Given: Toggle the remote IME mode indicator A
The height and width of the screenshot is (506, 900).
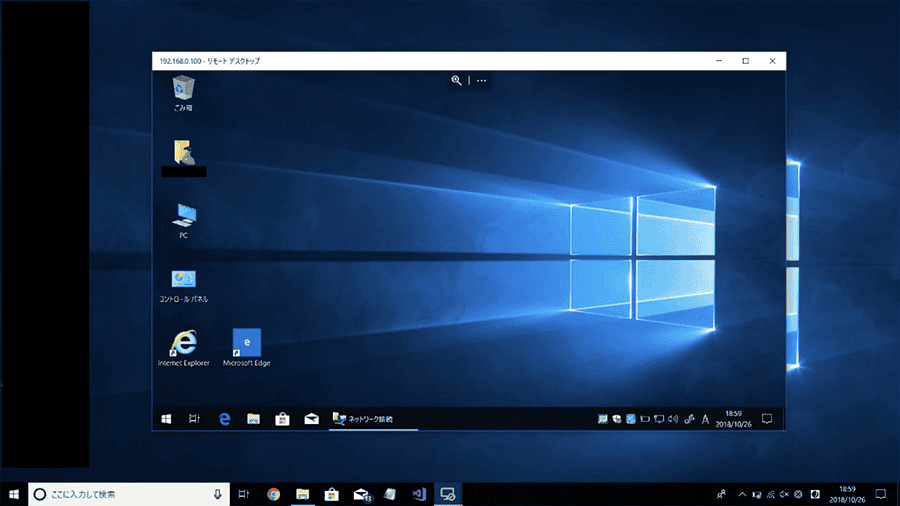Looking at the screenshot, I should coord(705,419).
